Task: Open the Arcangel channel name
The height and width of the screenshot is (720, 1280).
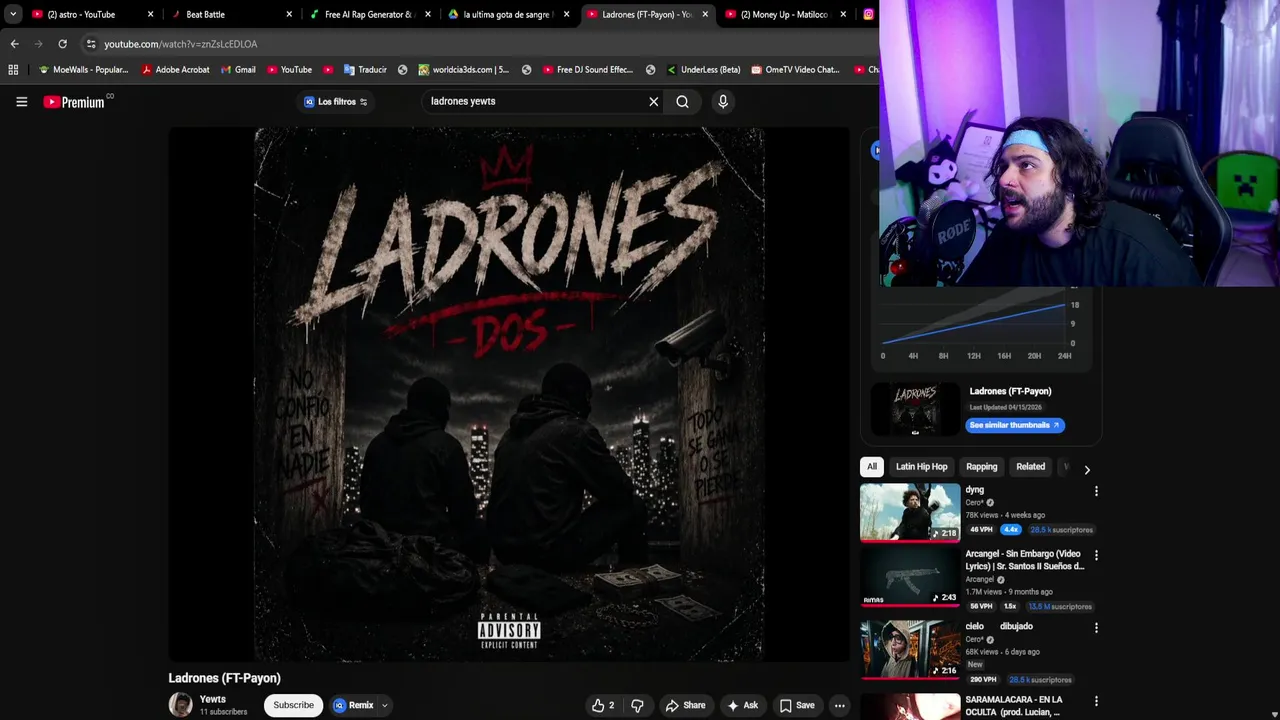Action: click(x=980, y=579)
